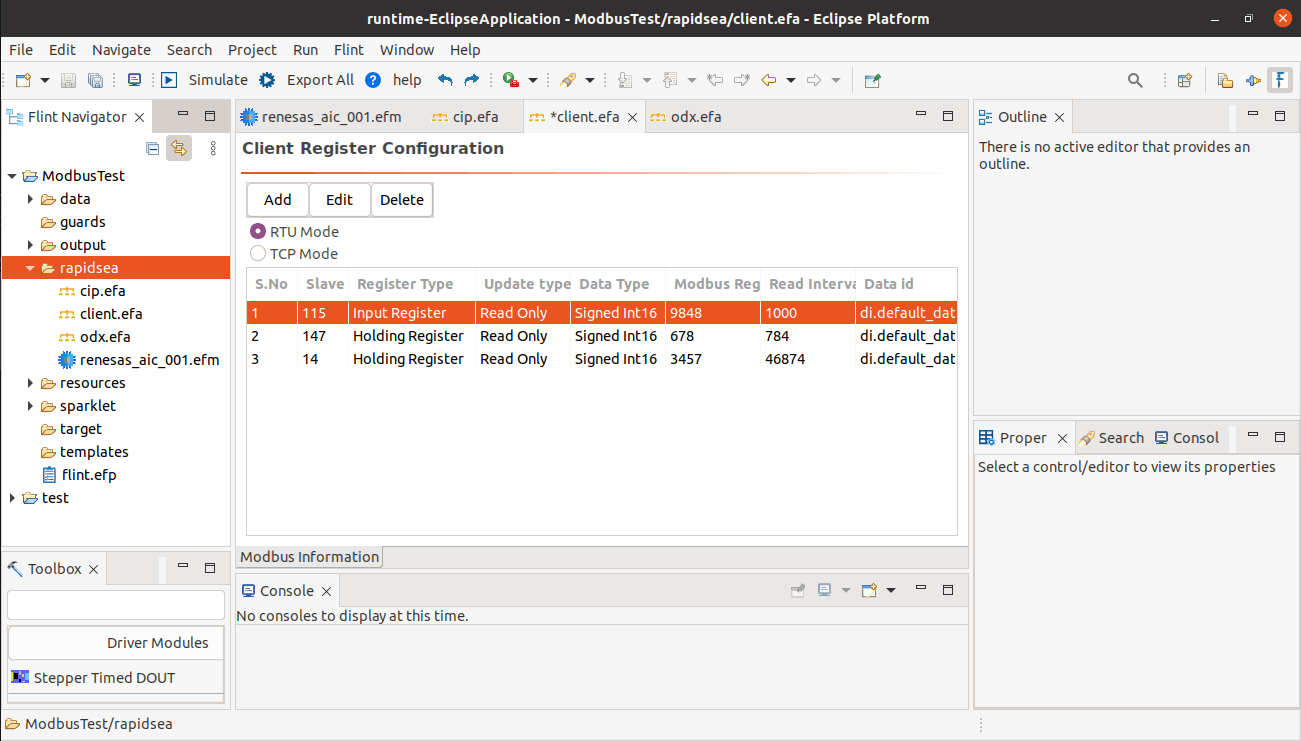Select register row with slave 147
Viewport: 1301px width, 741px height.
[x=600, y=336]
